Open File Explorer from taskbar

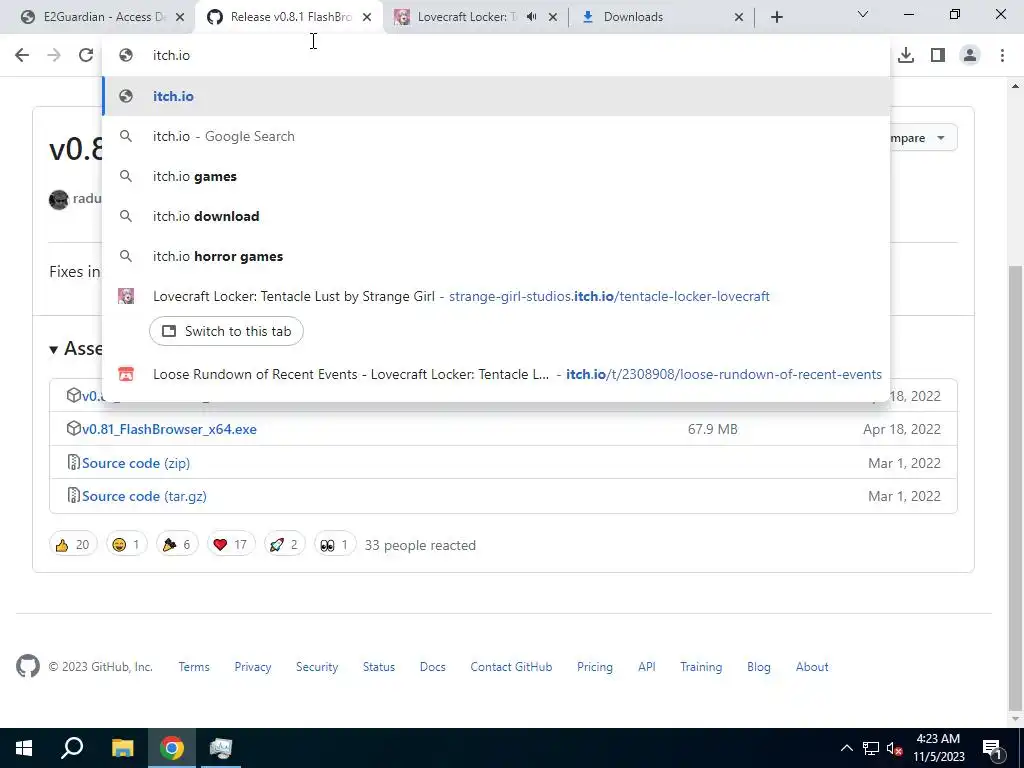122,748
